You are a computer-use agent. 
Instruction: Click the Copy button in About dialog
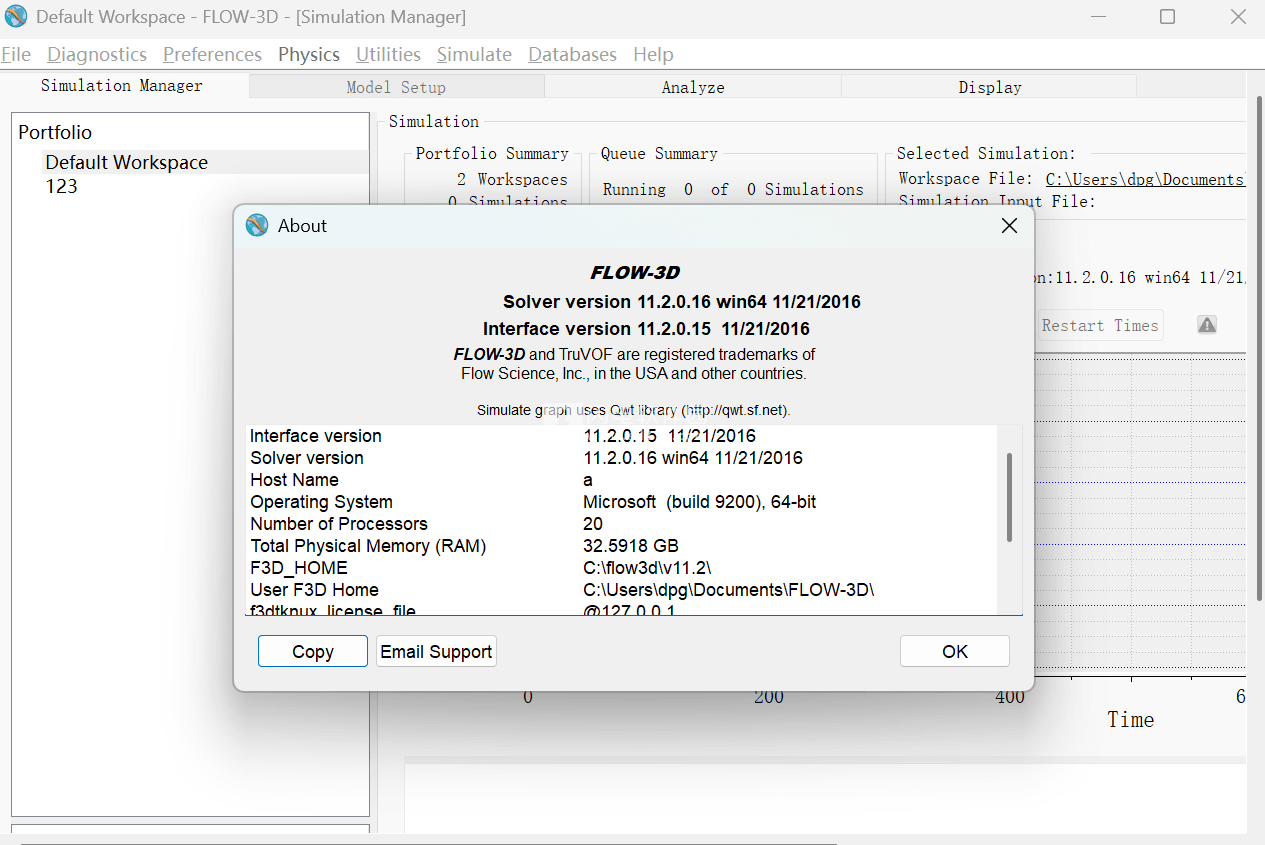pos(313,651)
